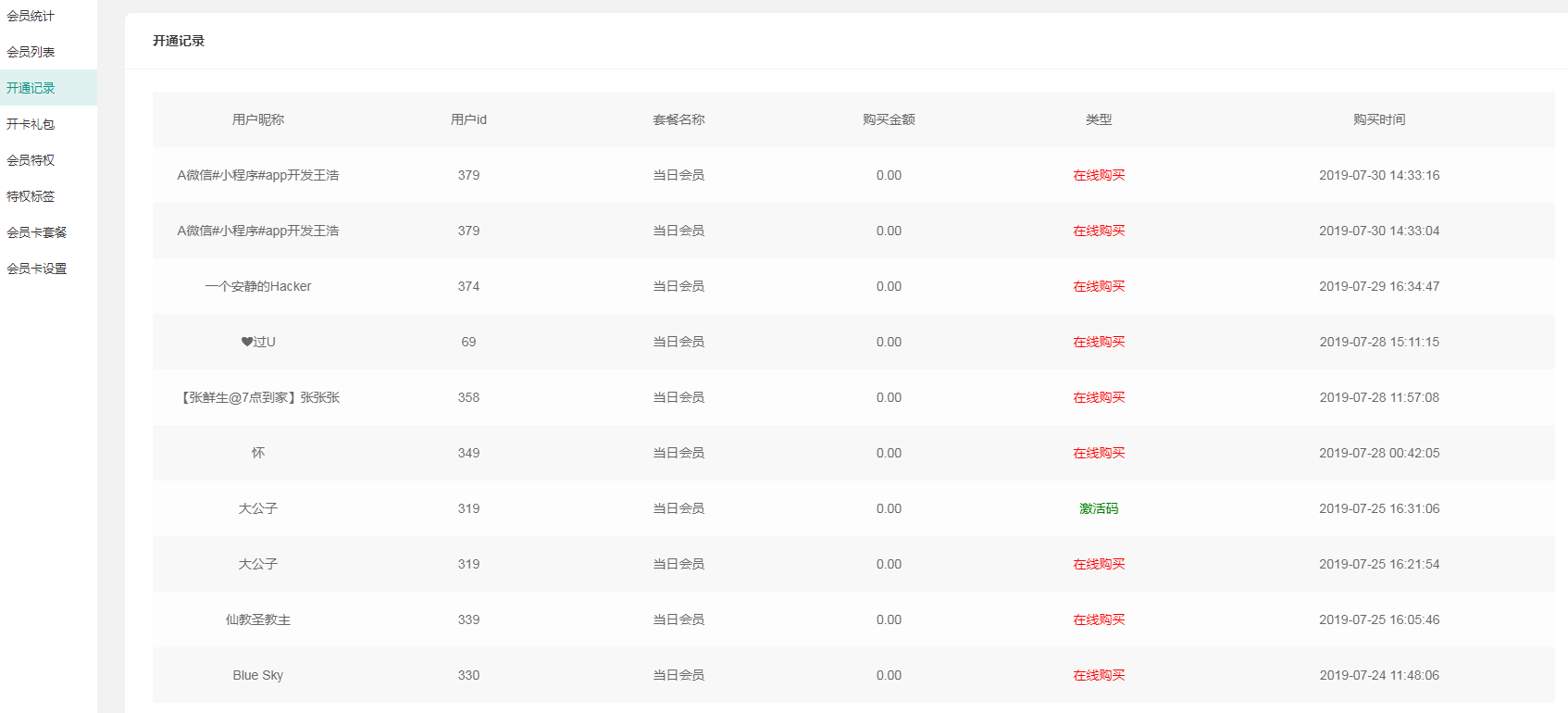This screenshot has height=713, width=1568.
Task: Click the purchase time 2019-07-29 16:34:47
Action: [1379, 286]
